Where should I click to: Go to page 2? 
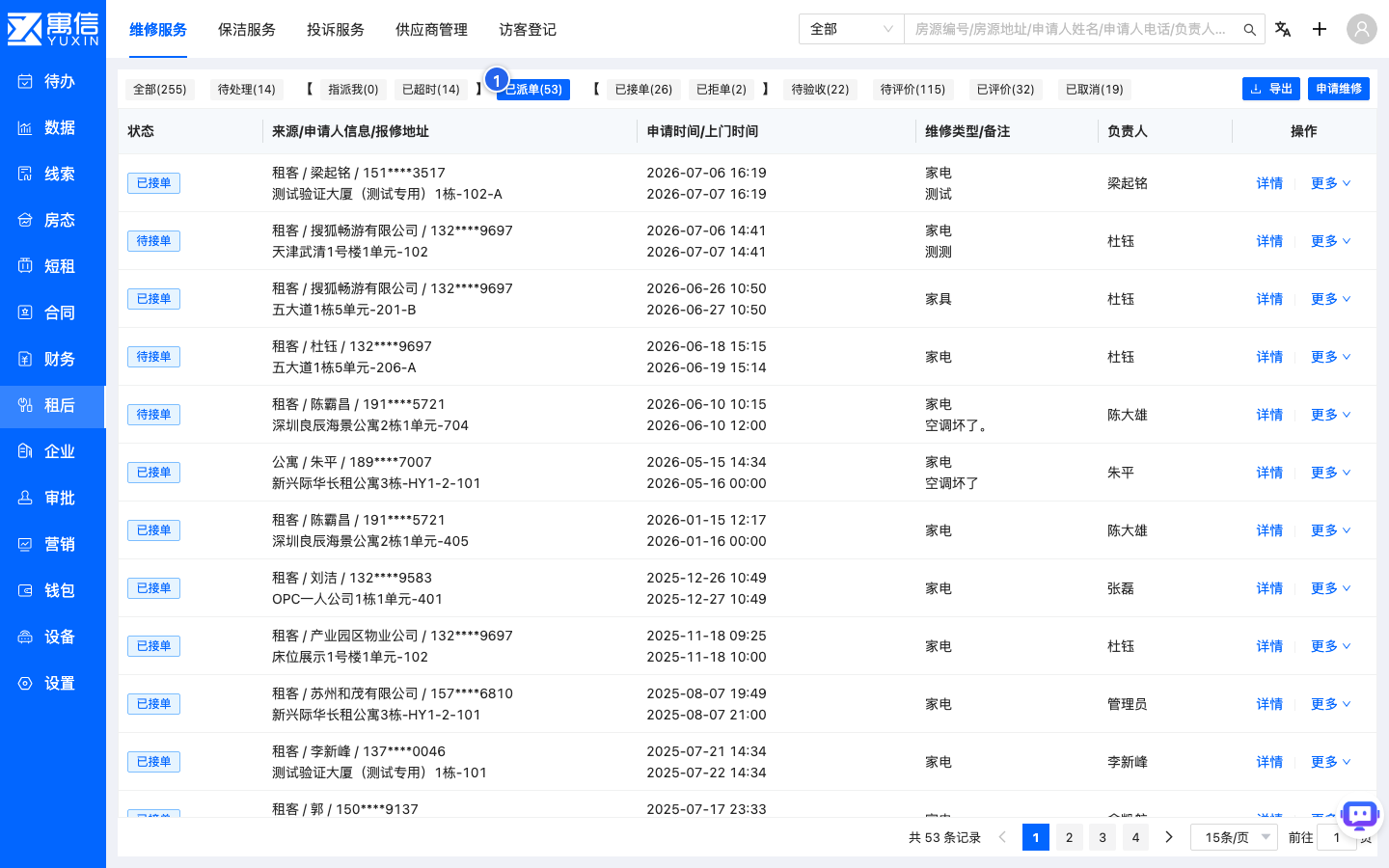tap(1069, 837)
